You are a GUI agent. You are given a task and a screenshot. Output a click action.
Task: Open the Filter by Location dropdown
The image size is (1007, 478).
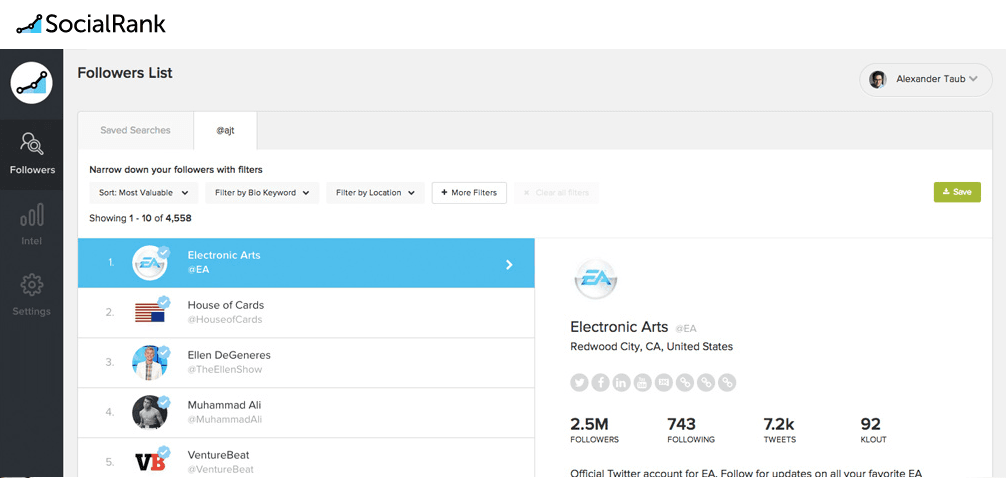(375, 193)
